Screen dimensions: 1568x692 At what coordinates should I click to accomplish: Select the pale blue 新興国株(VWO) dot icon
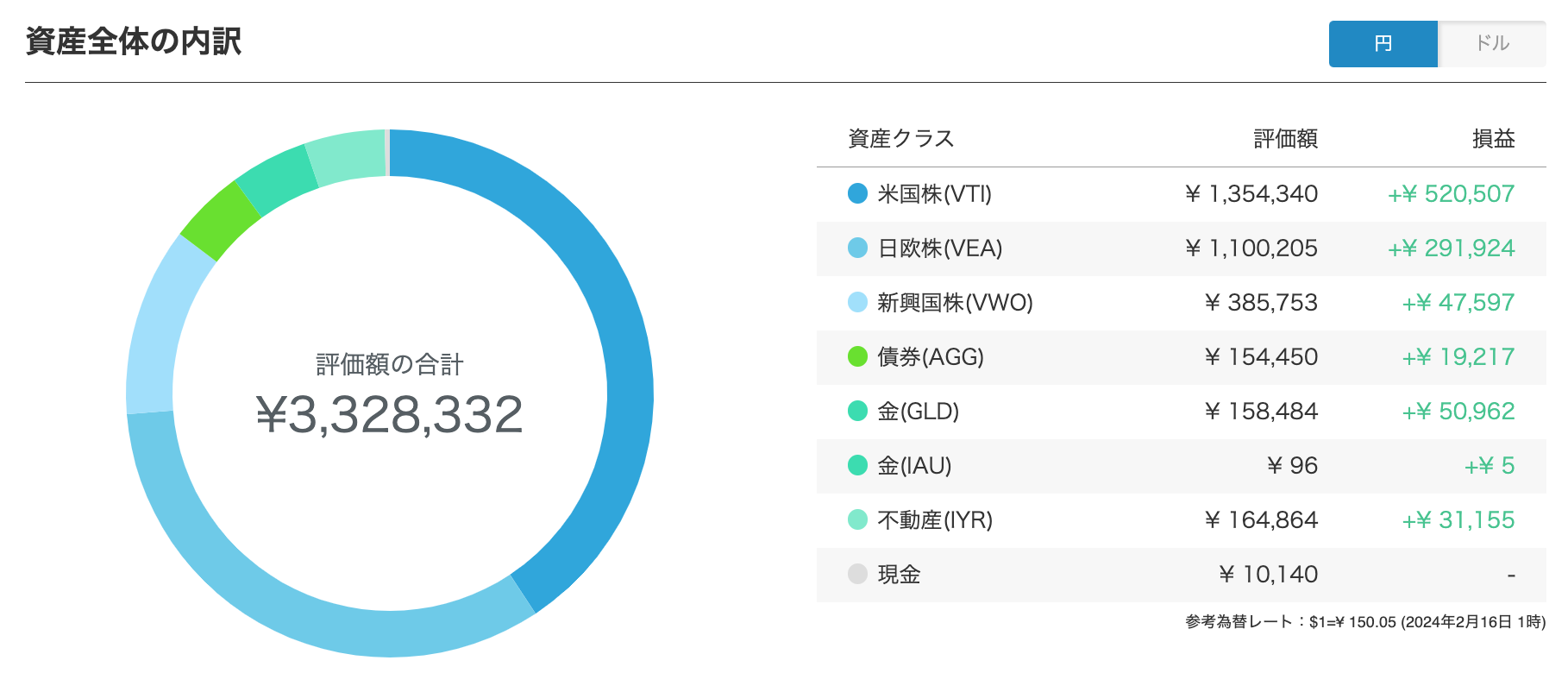click(856, 303)
